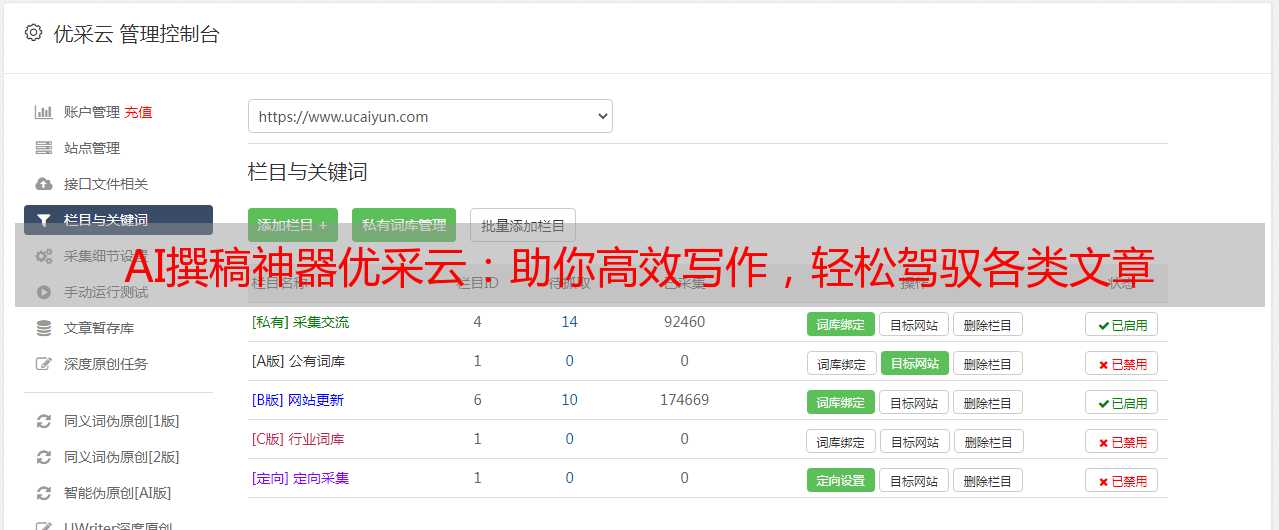Click 词库绑定 for 公有词库 row
This screenshot has width=1279, height=530.
click(x=842, y=363)
